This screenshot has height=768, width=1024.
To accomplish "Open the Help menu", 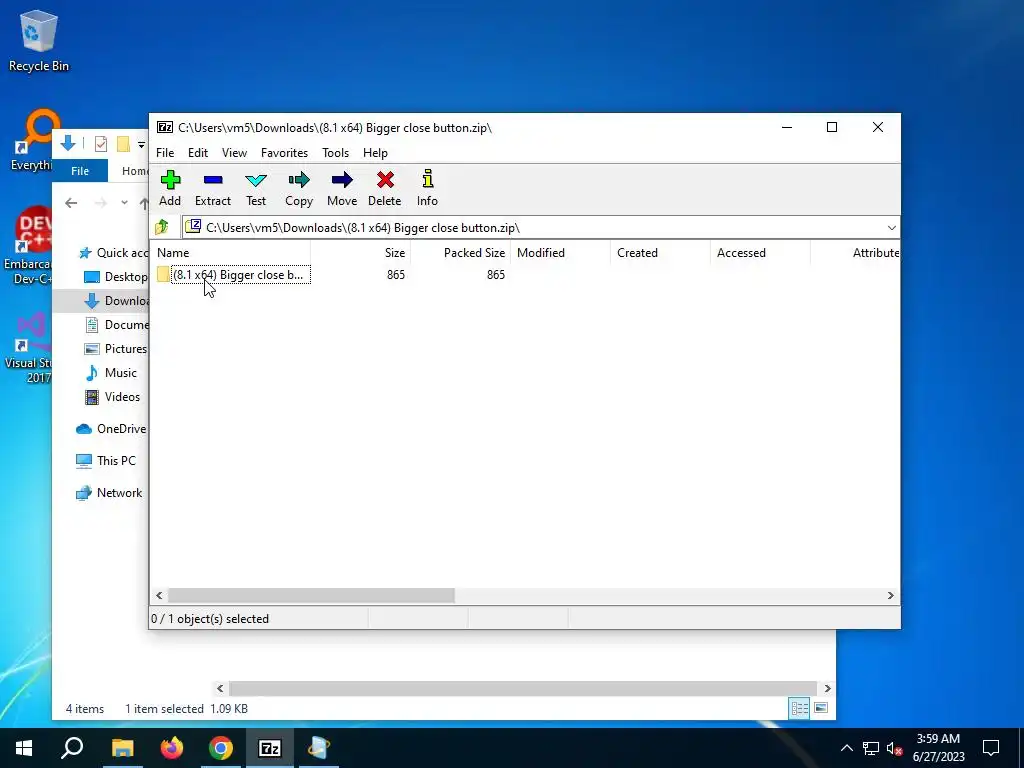I will click(x=376, y=153).
